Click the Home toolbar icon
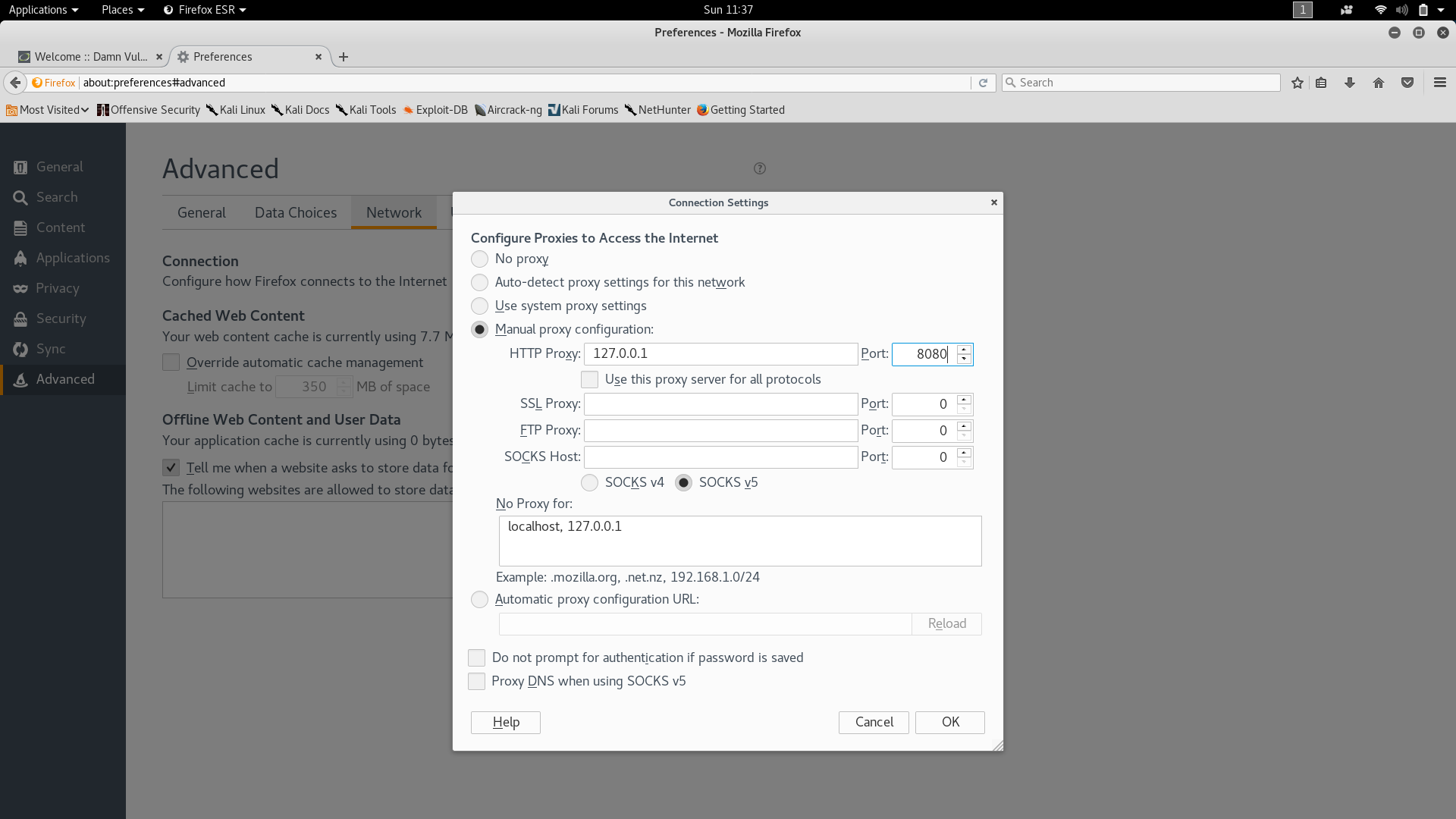The height and width of the screenshot is (819, 1456). (1379, 83)
